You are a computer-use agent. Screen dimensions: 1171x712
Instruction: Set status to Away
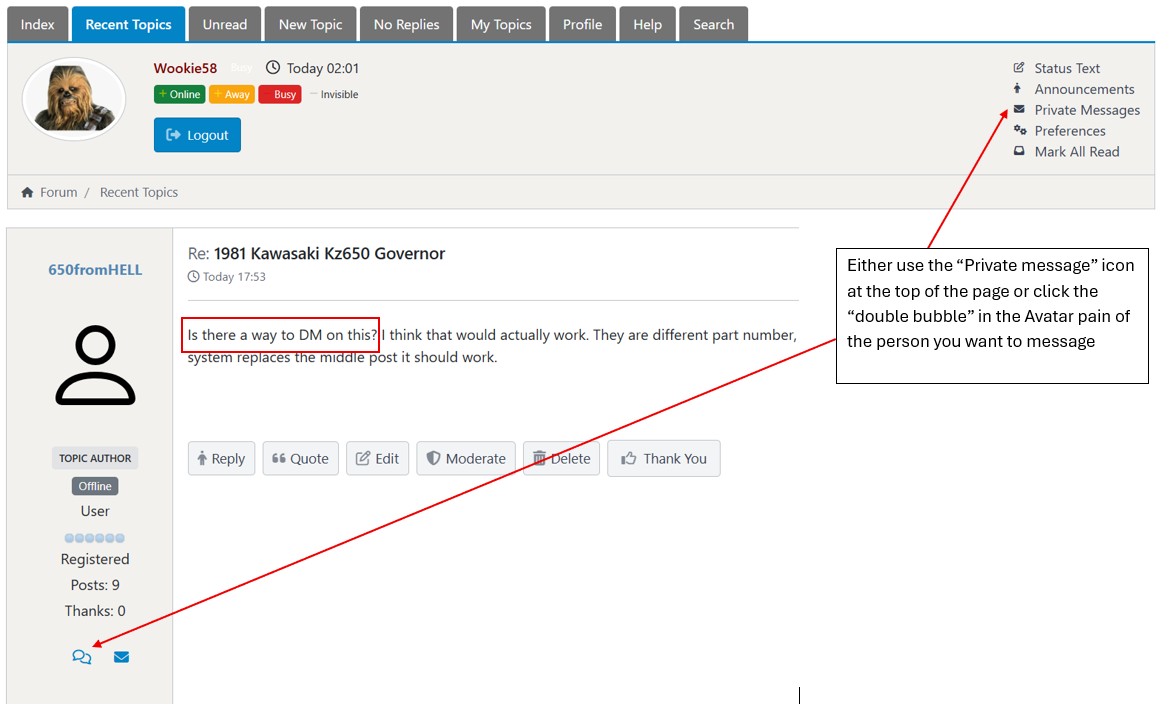click(231, 94)
